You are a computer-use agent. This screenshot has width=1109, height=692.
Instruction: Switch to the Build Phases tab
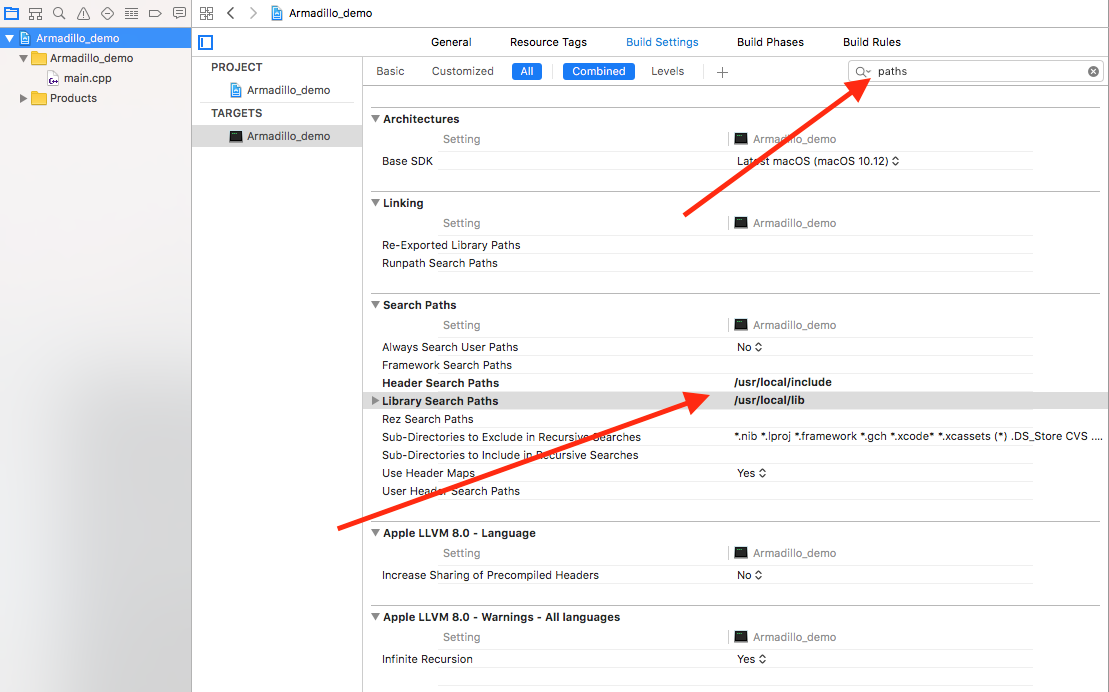pos(770,42)
